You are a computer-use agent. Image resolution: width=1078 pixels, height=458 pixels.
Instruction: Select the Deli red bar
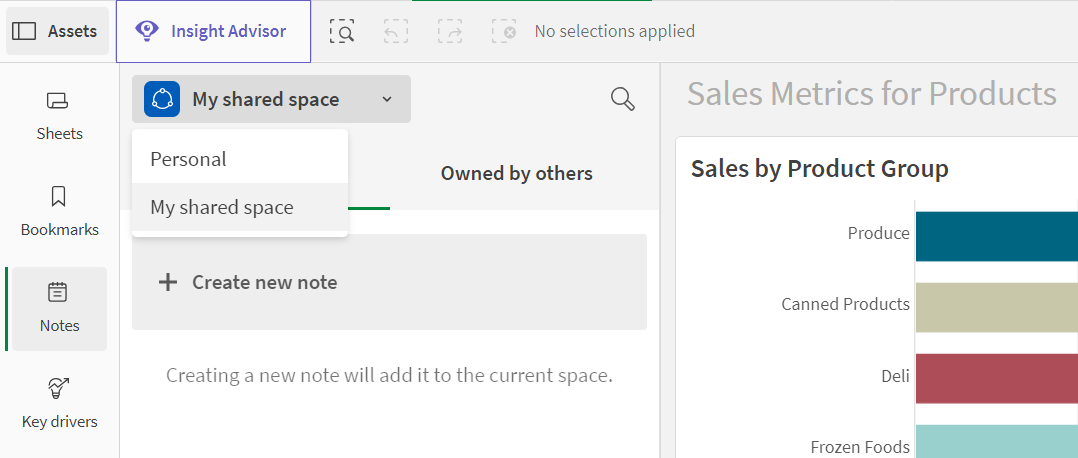click(x=995, y=378)
